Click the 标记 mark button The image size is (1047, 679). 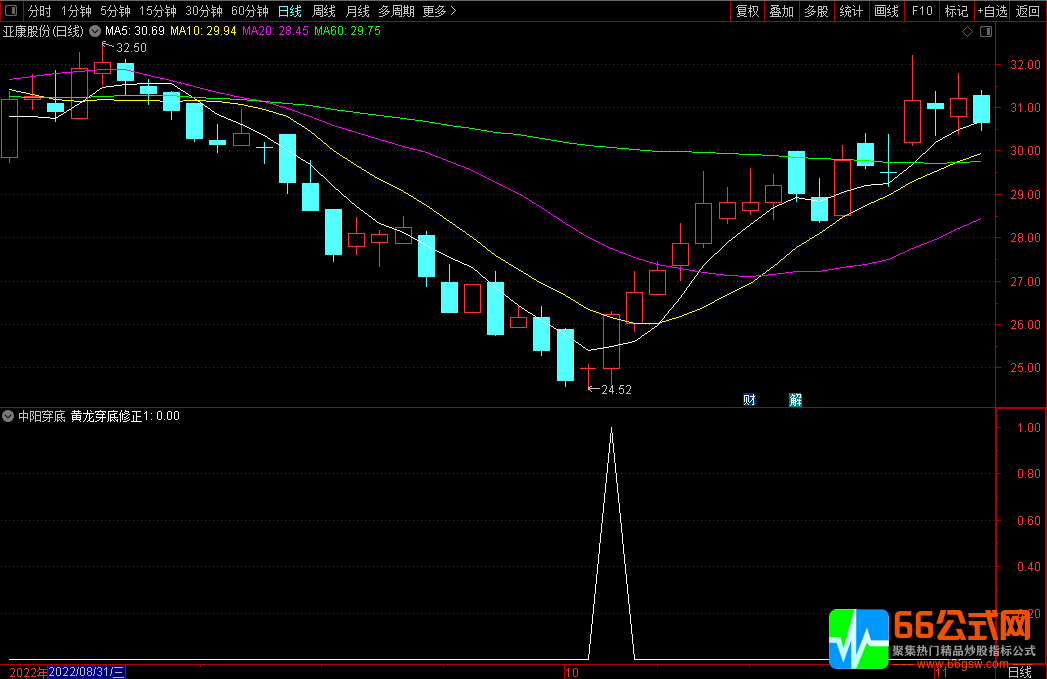956,11
